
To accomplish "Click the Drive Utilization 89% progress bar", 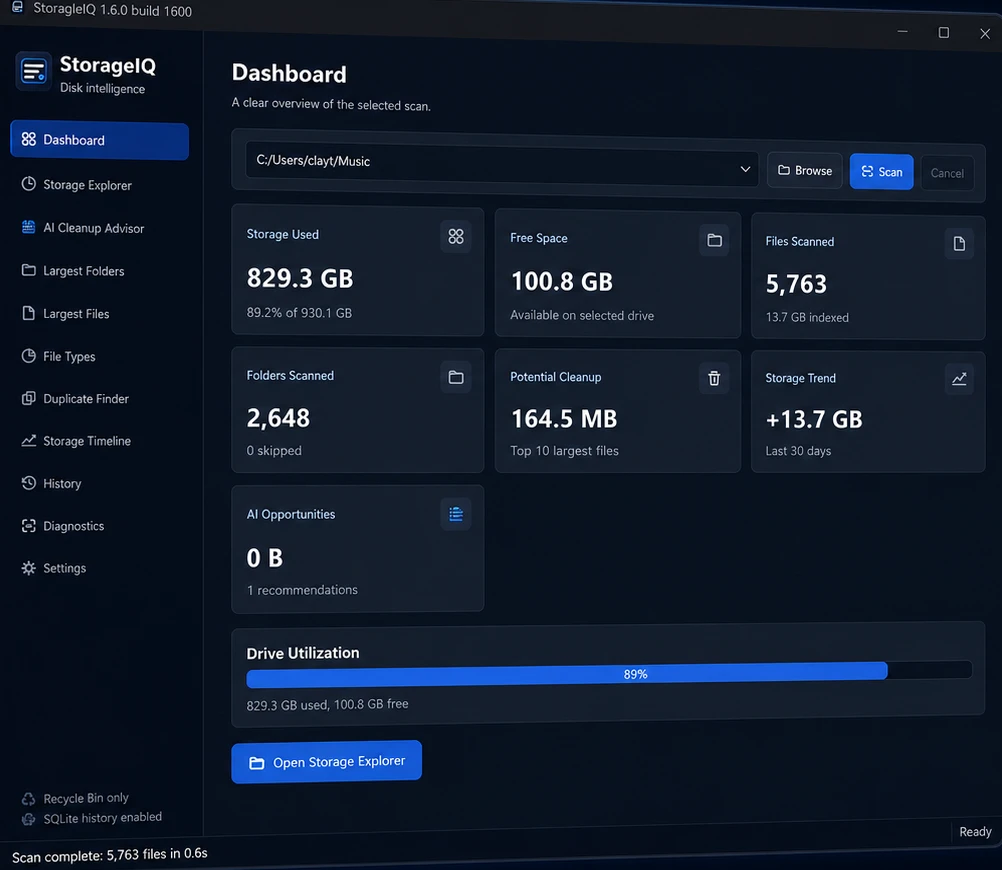I will [x=609, y=674].
